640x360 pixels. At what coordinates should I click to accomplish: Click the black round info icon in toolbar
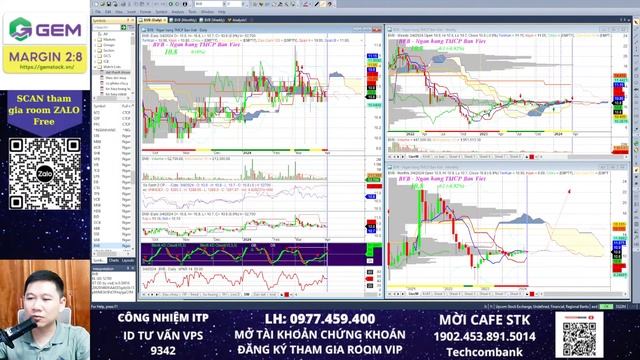185,4
